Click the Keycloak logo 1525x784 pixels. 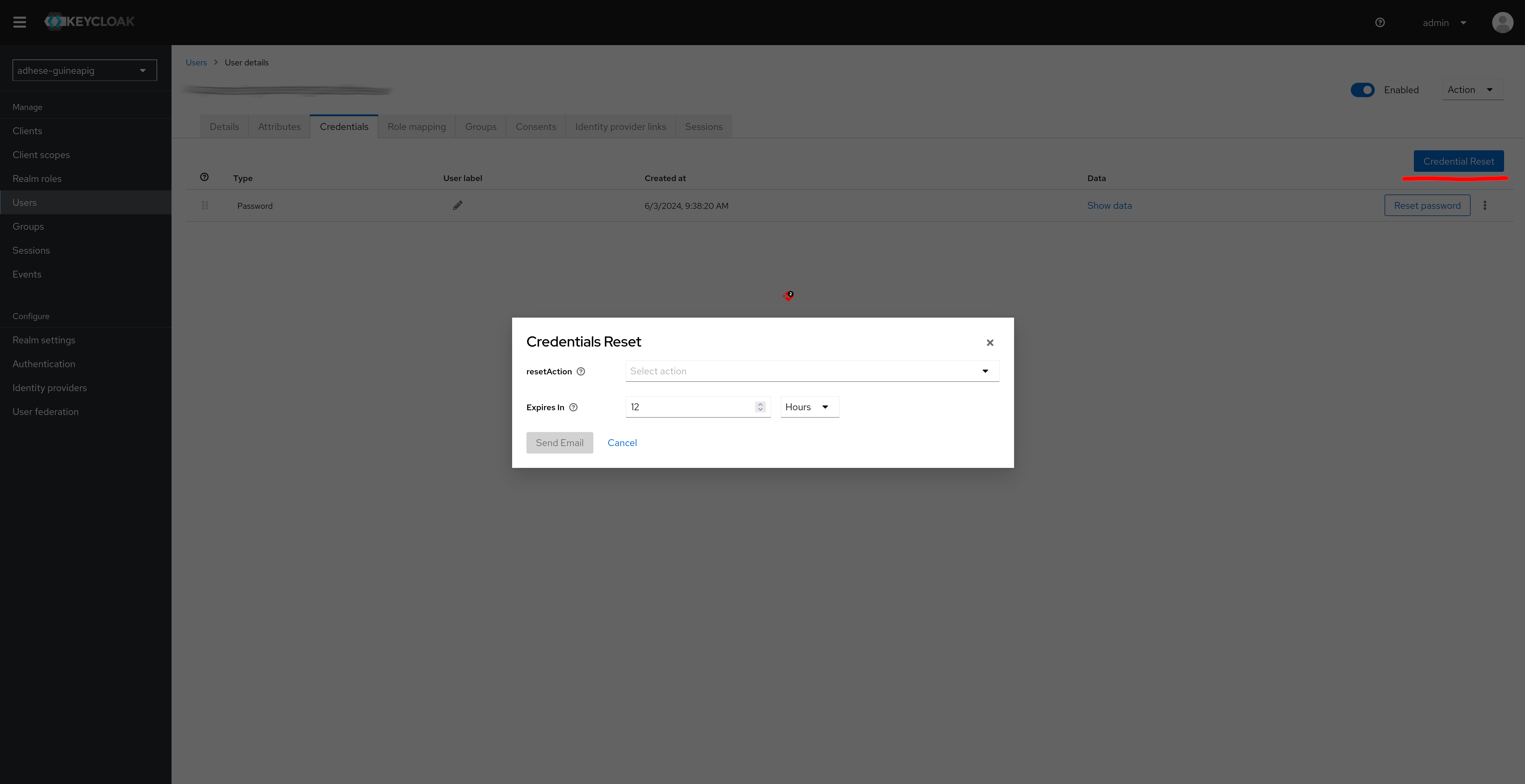(x=89, y=22)
